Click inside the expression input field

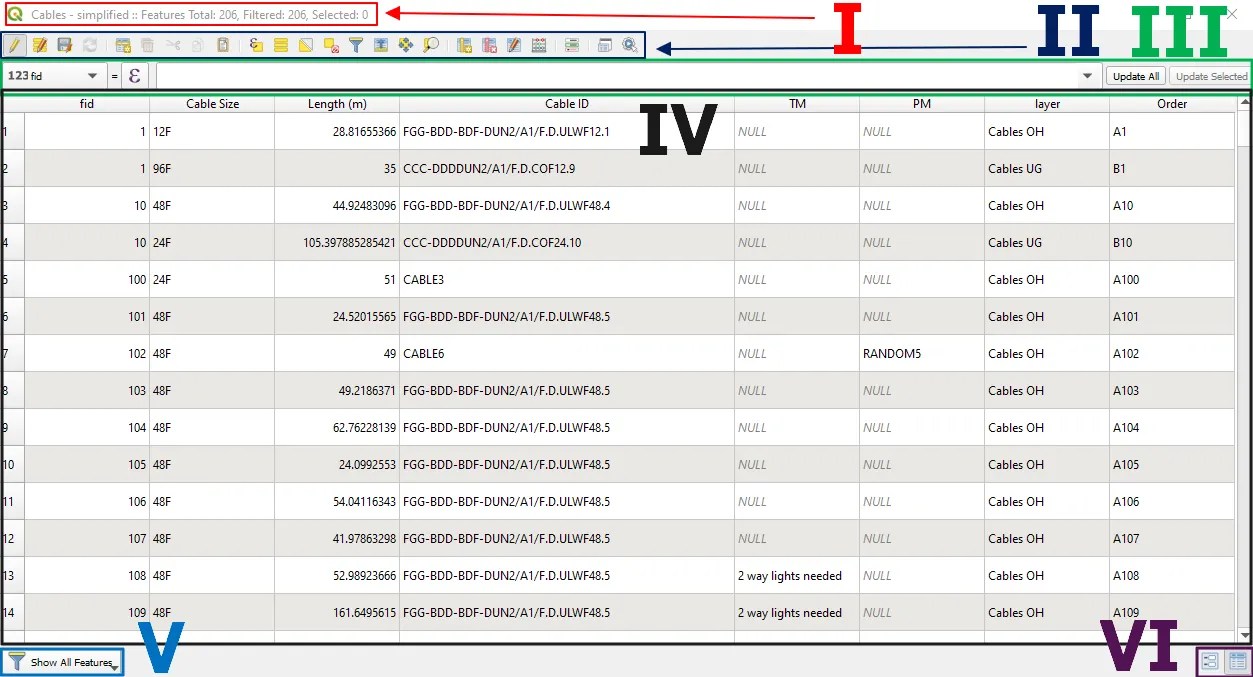pyautogui.click(x=600, y=75)
